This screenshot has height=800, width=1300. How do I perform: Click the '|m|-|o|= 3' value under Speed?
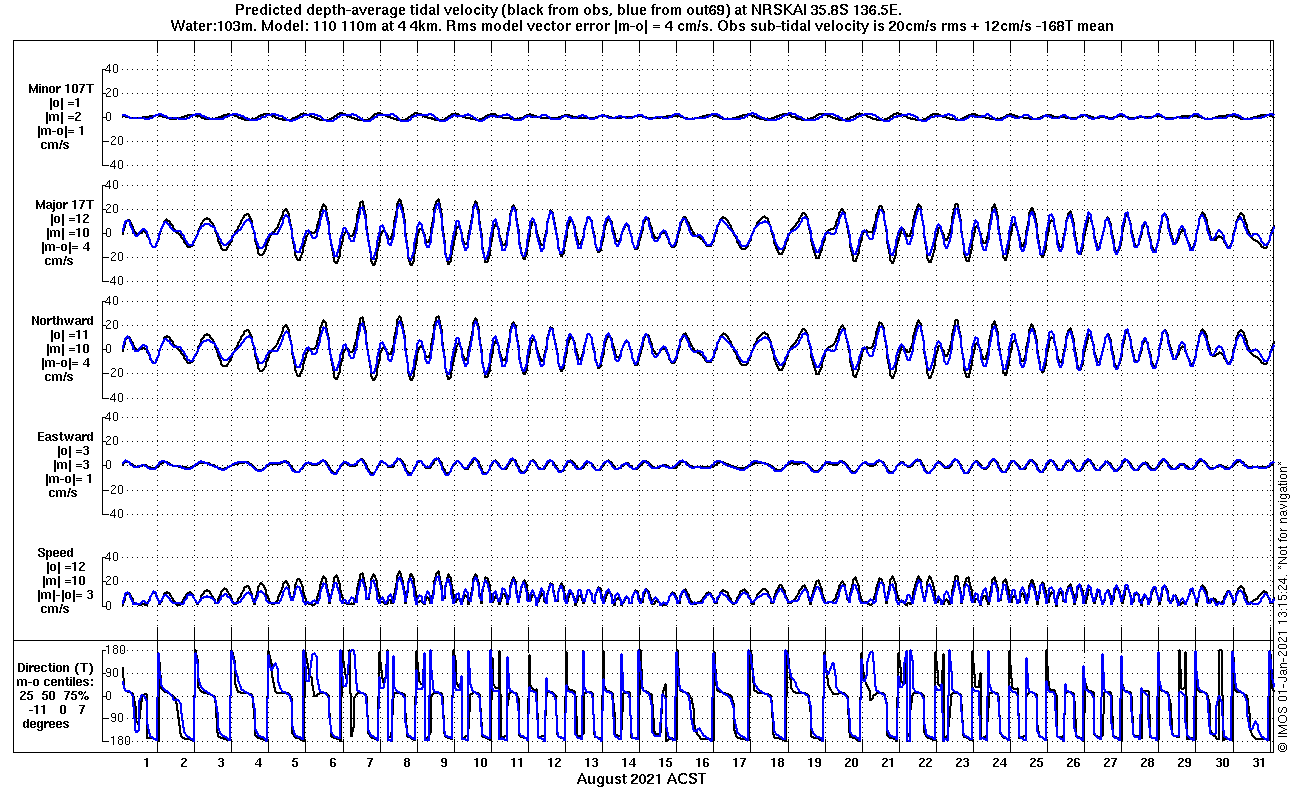pos(64,595)
